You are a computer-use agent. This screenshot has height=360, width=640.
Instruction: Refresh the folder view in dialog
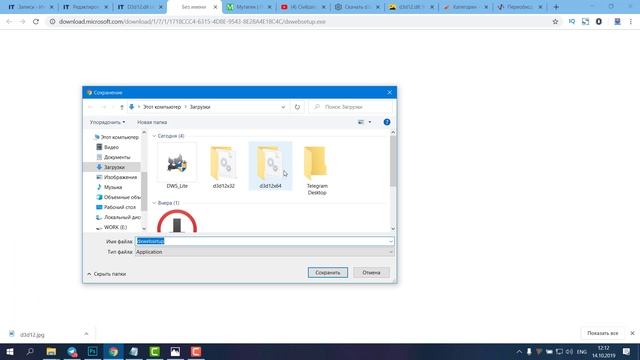pyautogui.click(x=297, y=107)
